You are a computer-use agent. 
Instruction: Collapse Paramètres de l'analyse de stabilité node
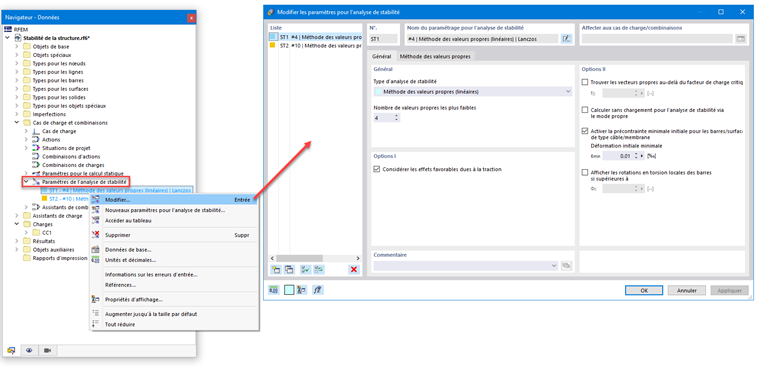tap(26, 182)
